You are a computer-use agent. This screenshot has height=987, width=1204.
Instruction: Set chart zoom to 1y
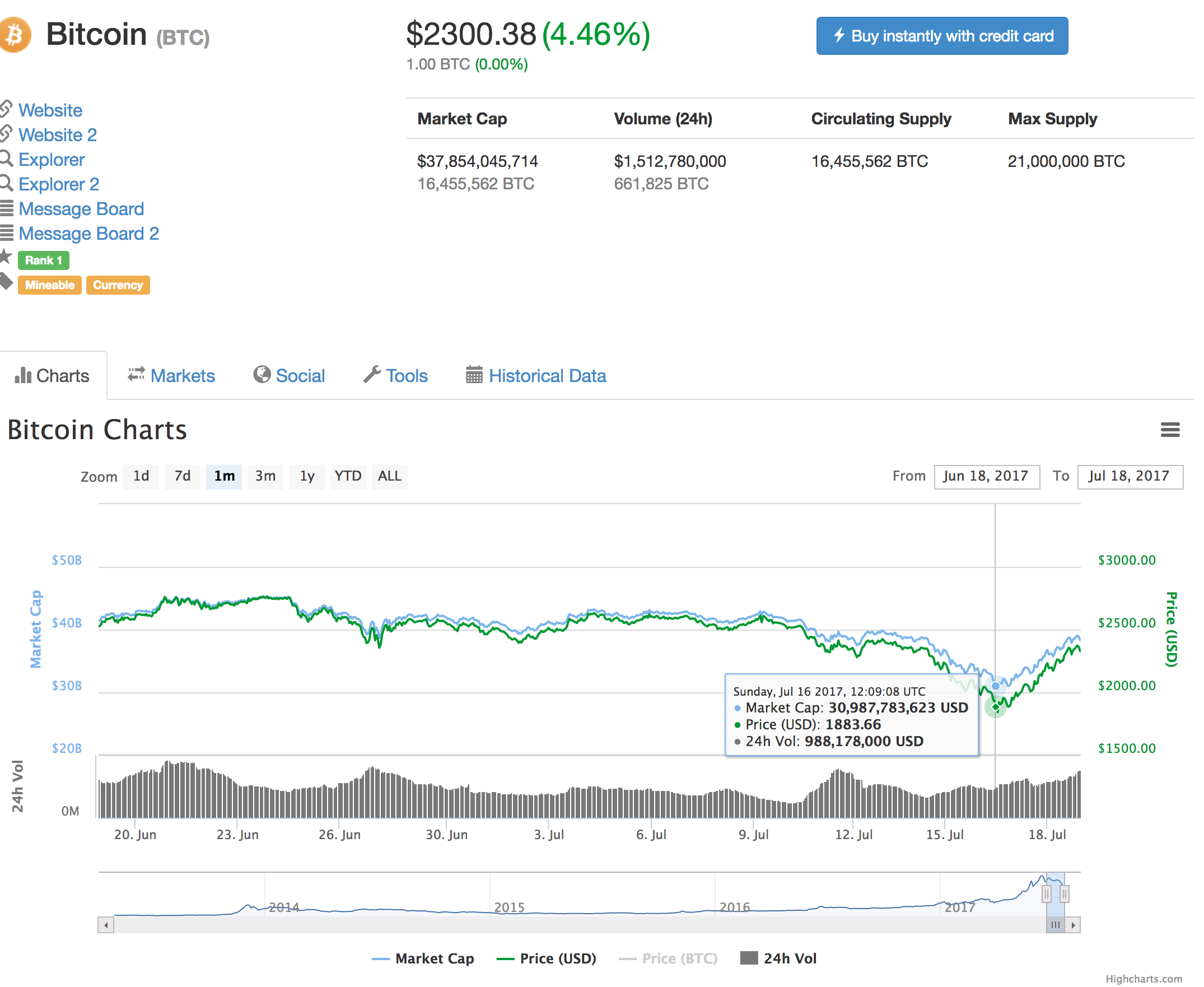point(307,477)
